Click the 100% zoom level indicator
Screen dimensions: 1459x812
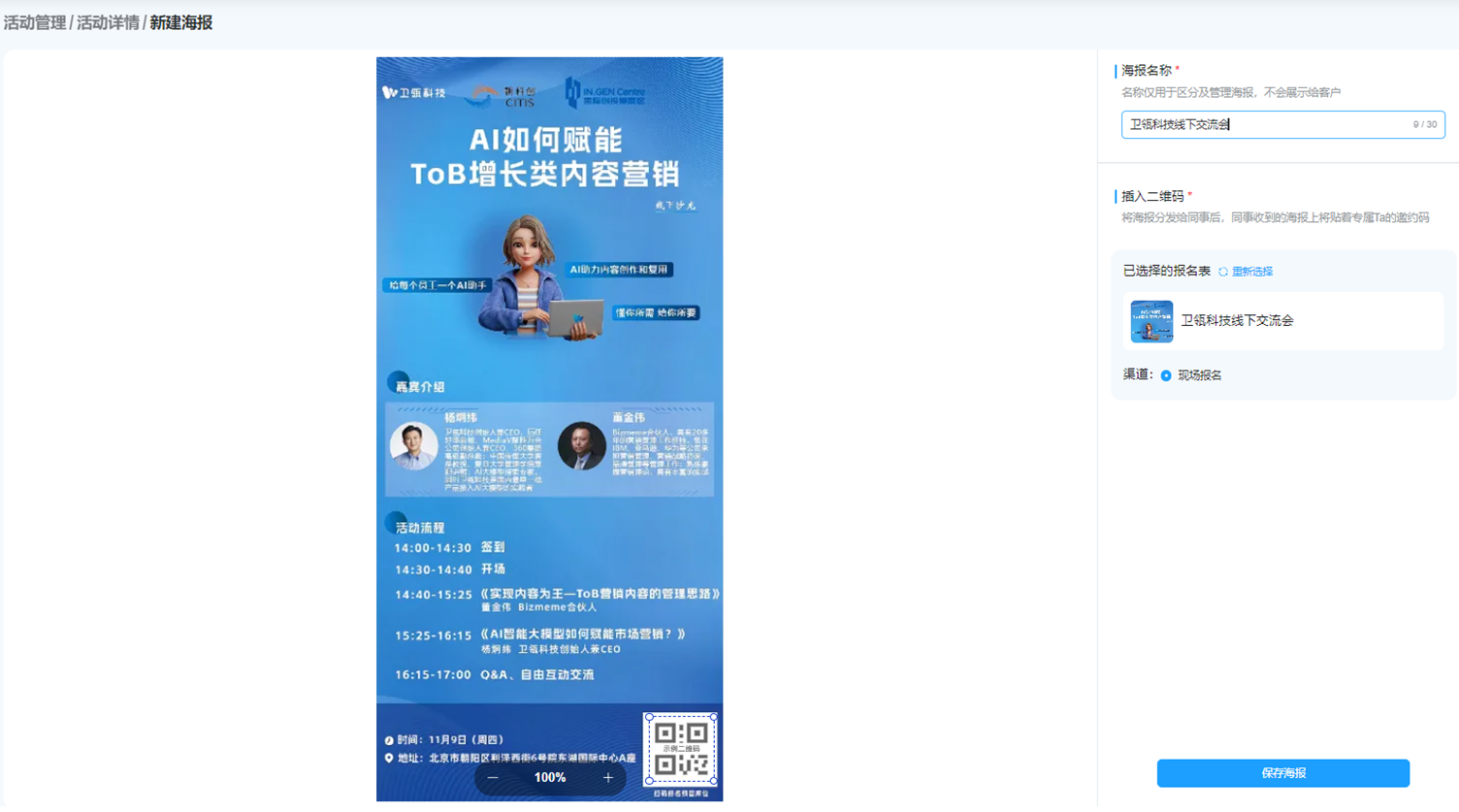click(x=550, y=778)
